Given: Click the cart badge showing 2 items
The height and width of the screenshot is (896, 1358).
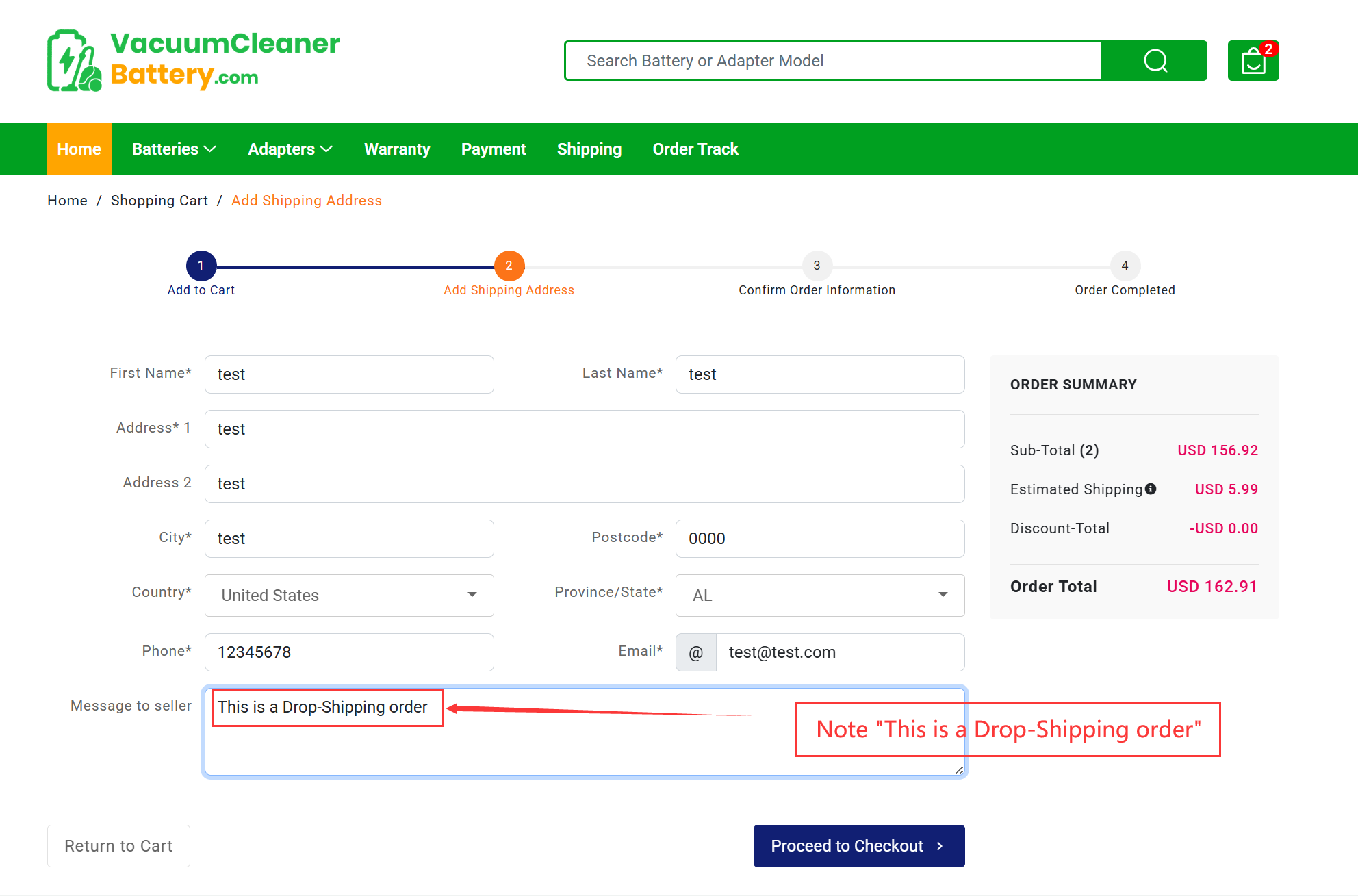Looking at the screenshot, I should (x=1270, y=49).
